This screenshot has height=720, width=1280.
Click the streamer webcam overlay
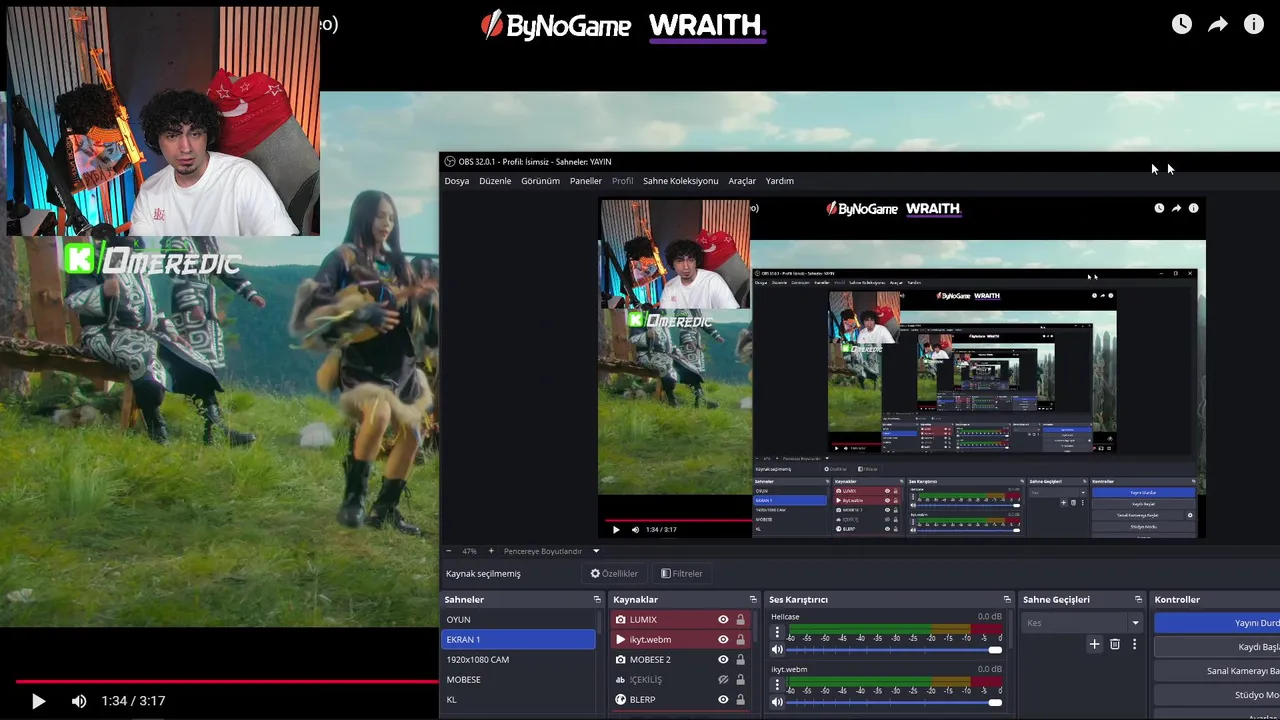(163, 121)
